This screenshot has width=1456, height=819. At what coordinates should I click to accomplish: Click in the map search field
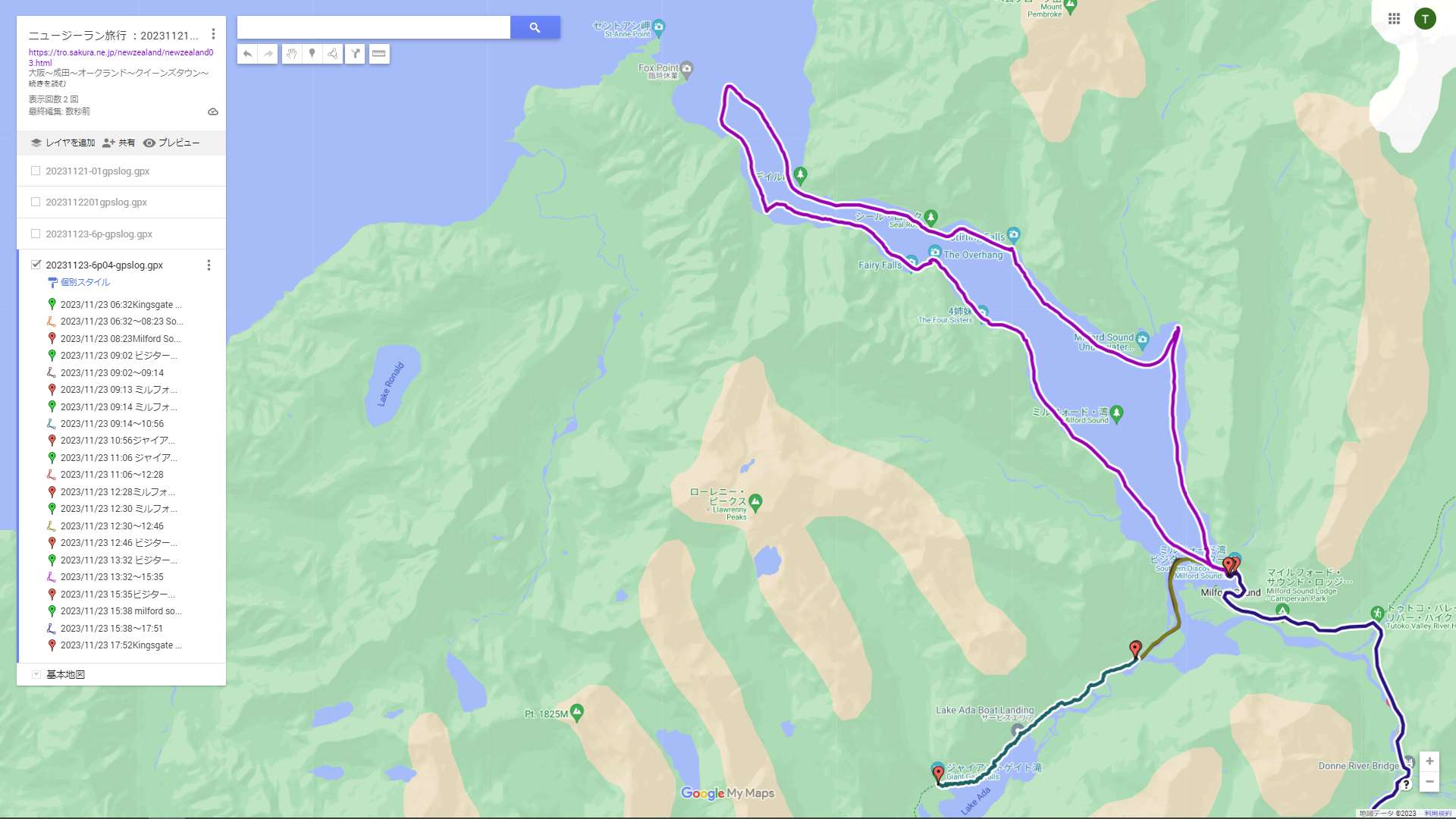374,27
